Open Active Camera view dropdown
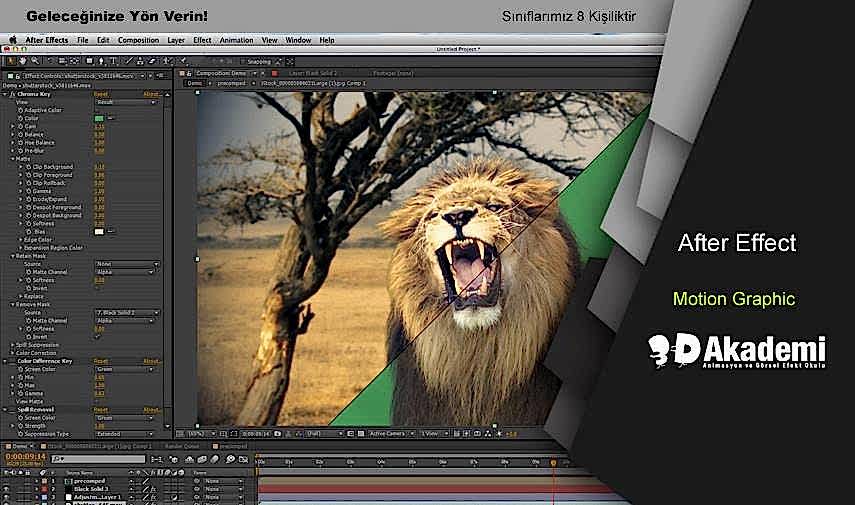The height and width of the screenshot is (505, 855). (389, 434)
